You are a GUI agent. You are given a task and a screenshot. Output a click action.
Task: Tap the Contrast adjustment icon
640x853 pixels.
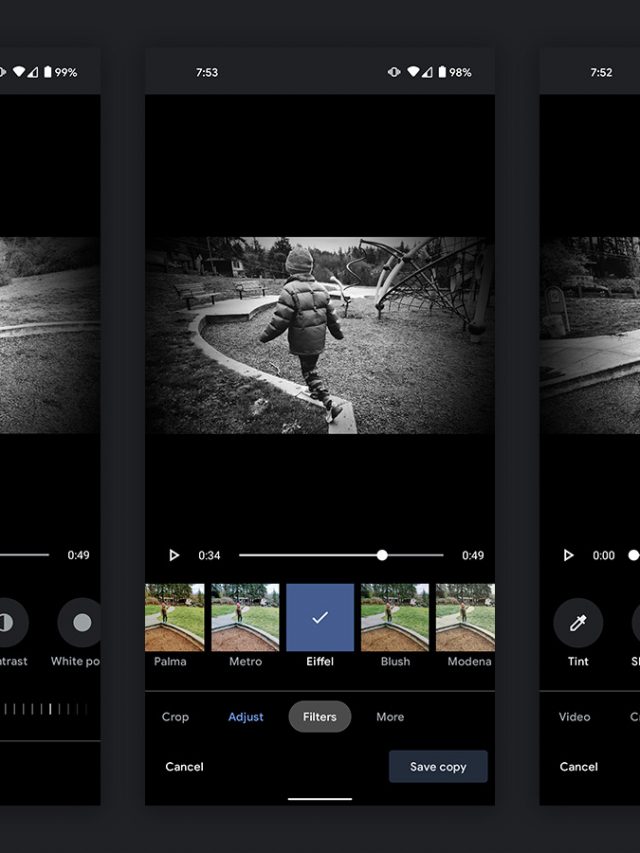click(8, 623)
